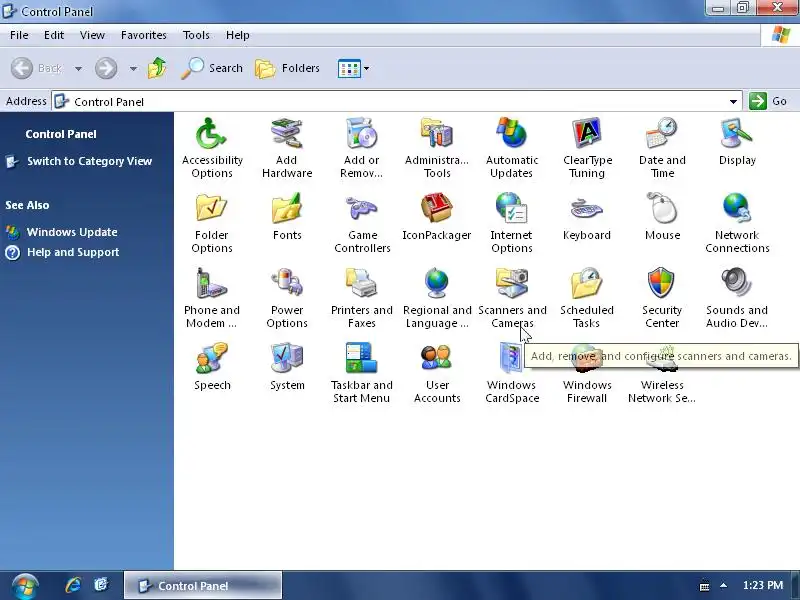Select the Mouse icon
The image size is (800, 600).
coord(662,208)
